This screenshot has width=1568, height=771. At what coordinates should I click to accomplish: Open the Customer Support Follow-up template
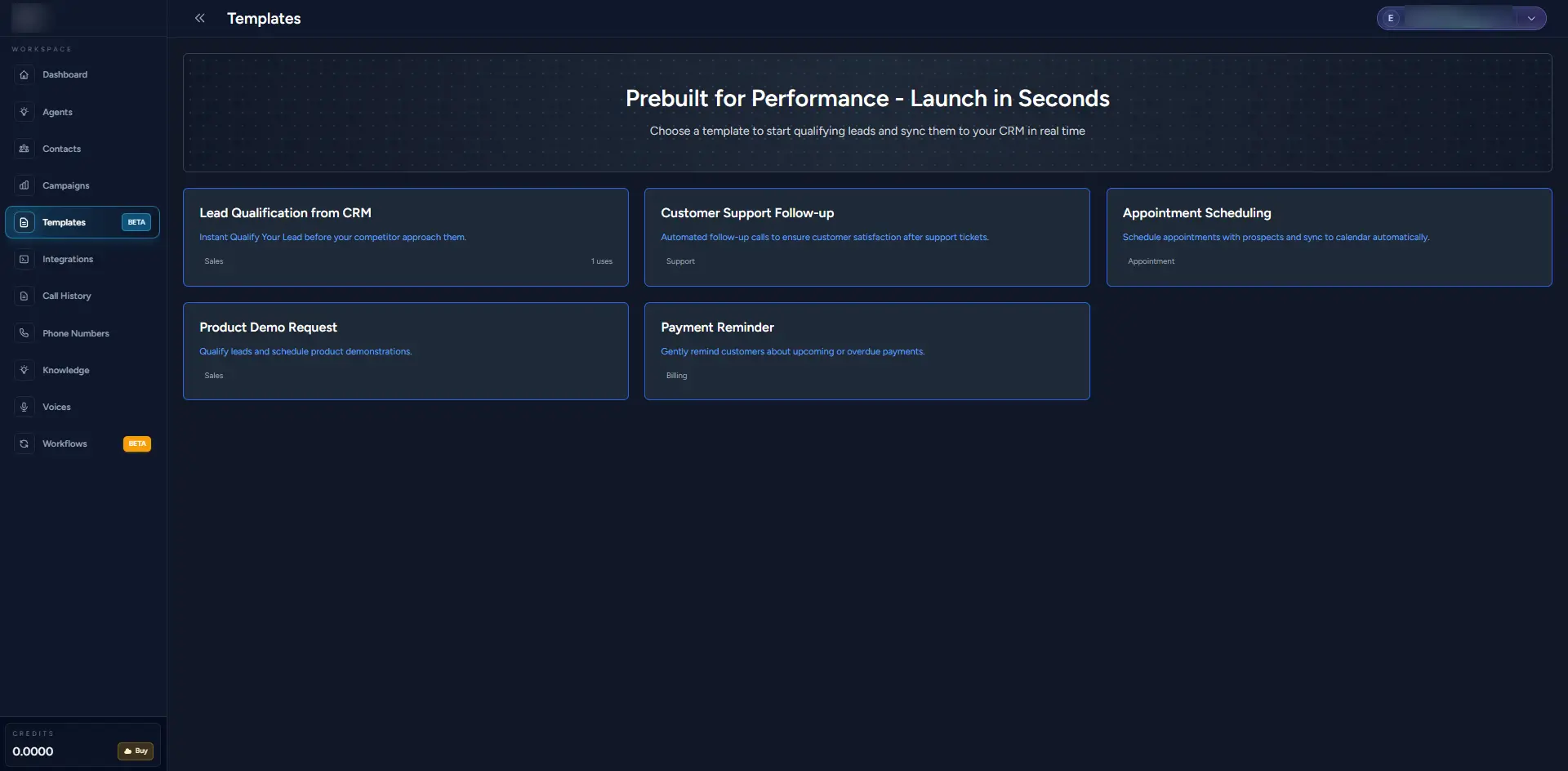click(x=866, y=237)
